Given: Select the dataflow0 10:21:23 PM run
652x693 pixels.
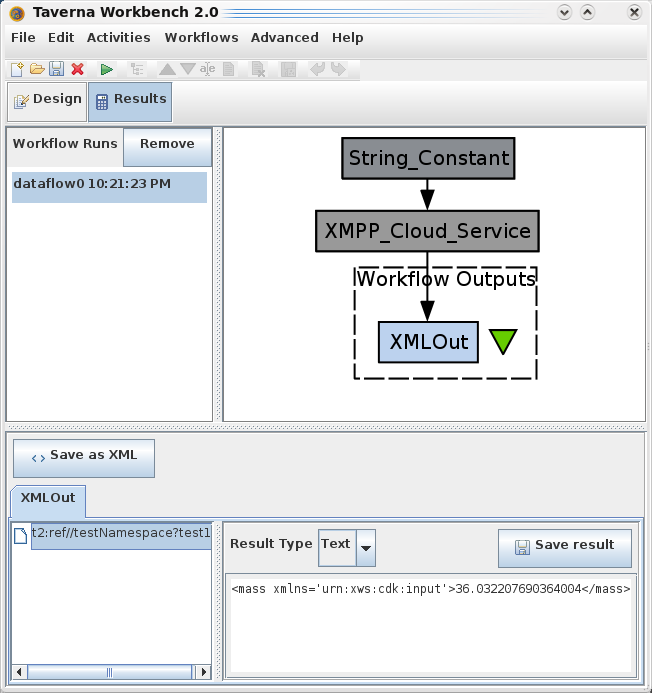Looking at the screenshot, I should point(109,185).
